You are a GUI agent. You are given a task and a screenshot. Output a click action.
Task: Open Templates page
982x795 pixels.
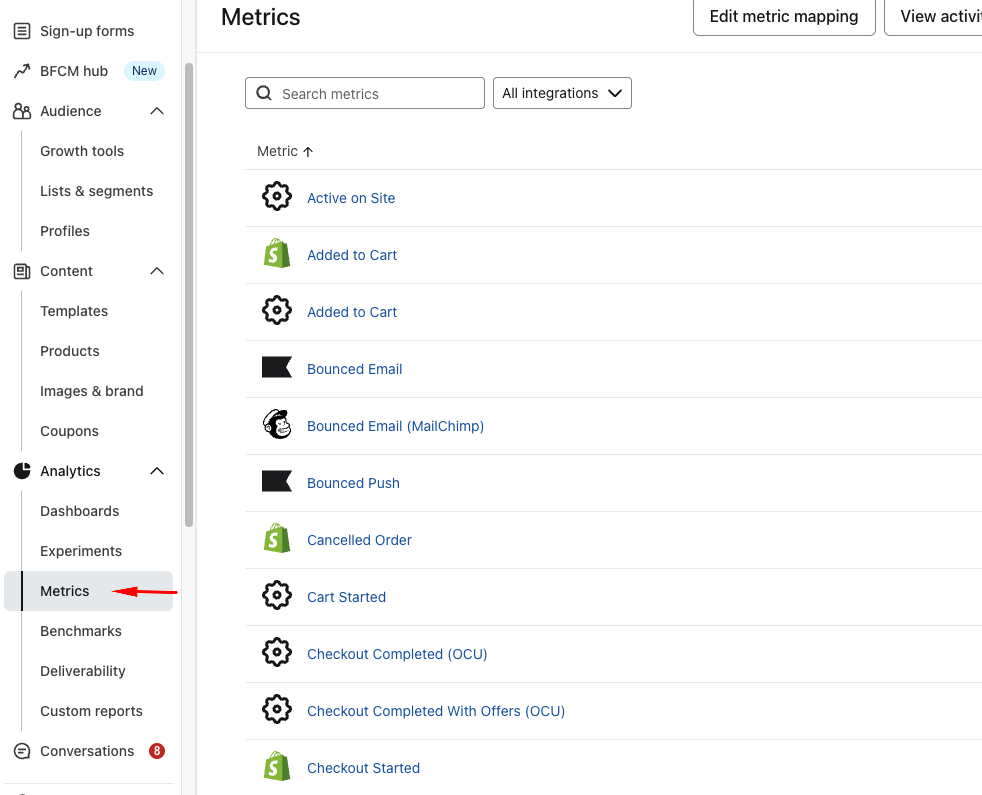click(74, 311)
